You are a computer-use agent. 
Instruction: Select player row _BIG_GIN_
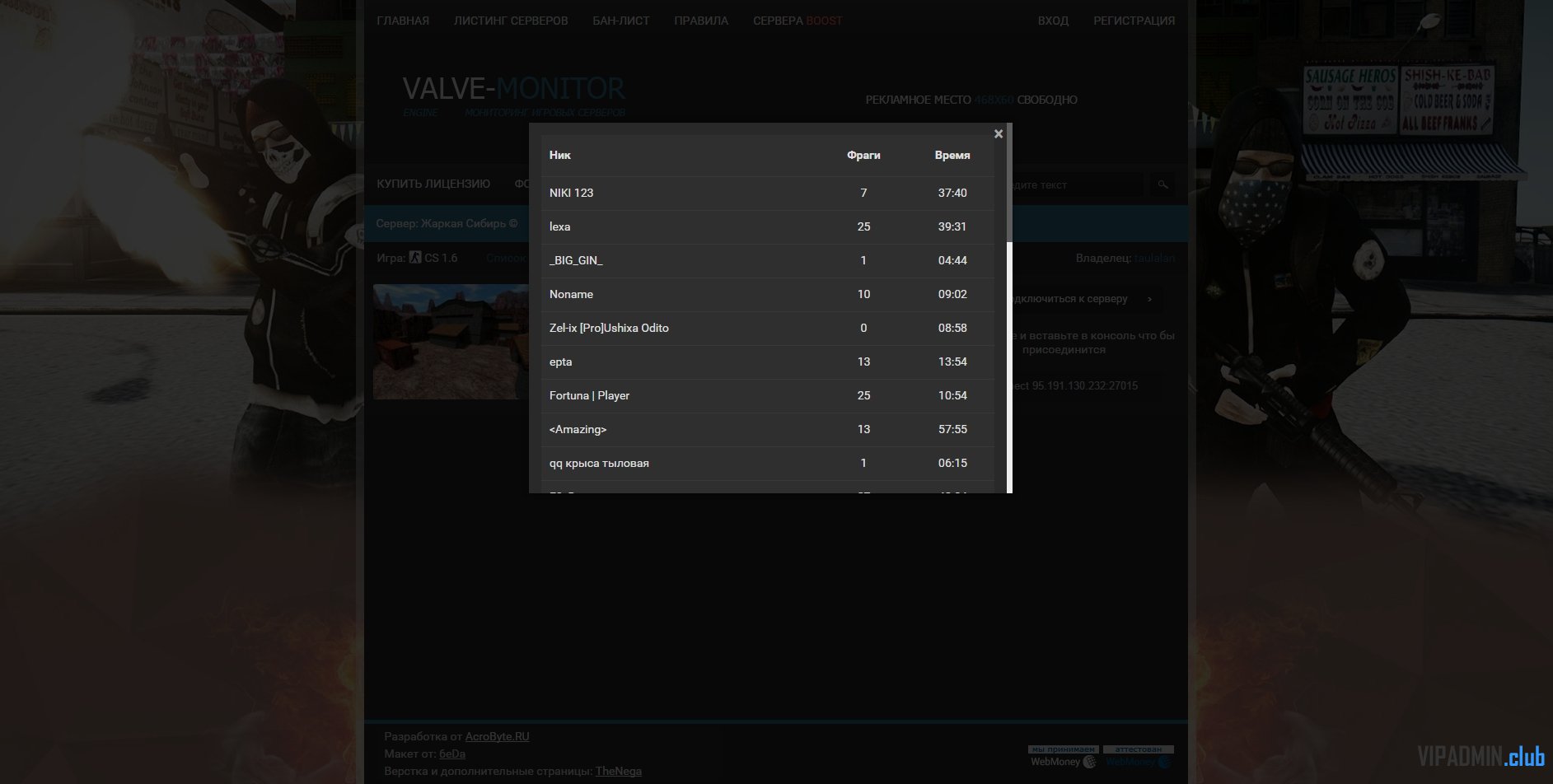tap(768, 260)
